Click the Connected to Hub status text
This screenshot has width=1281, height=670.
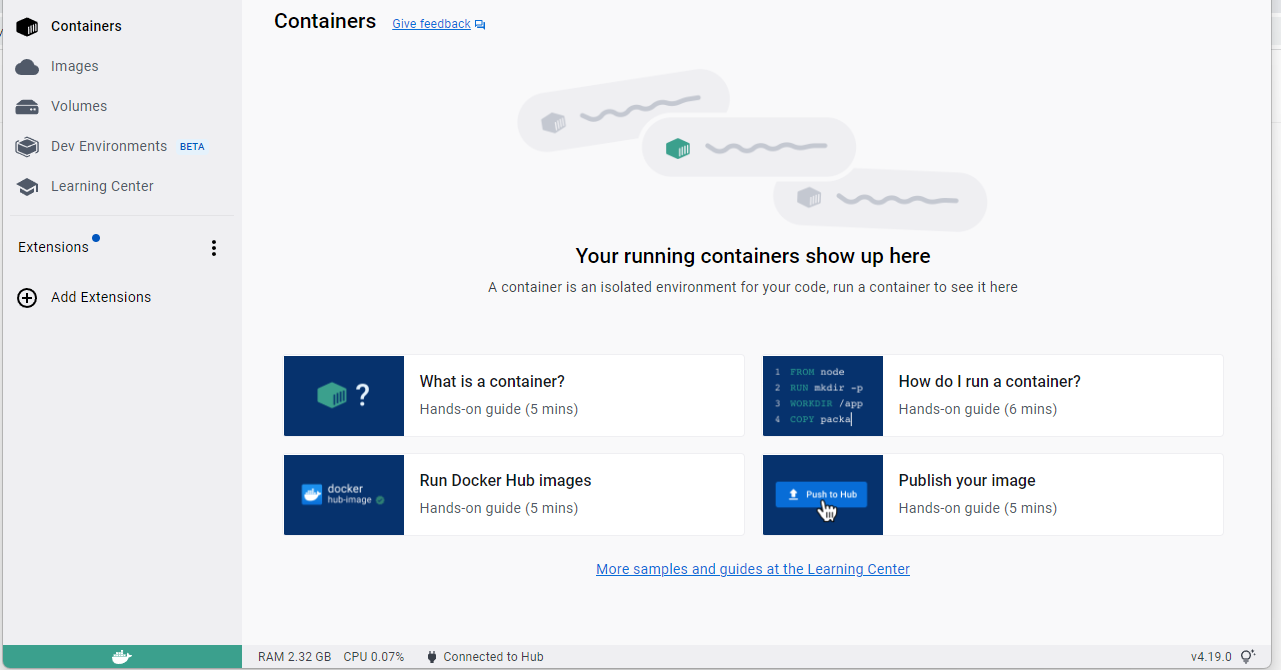(x=494, y=657)
